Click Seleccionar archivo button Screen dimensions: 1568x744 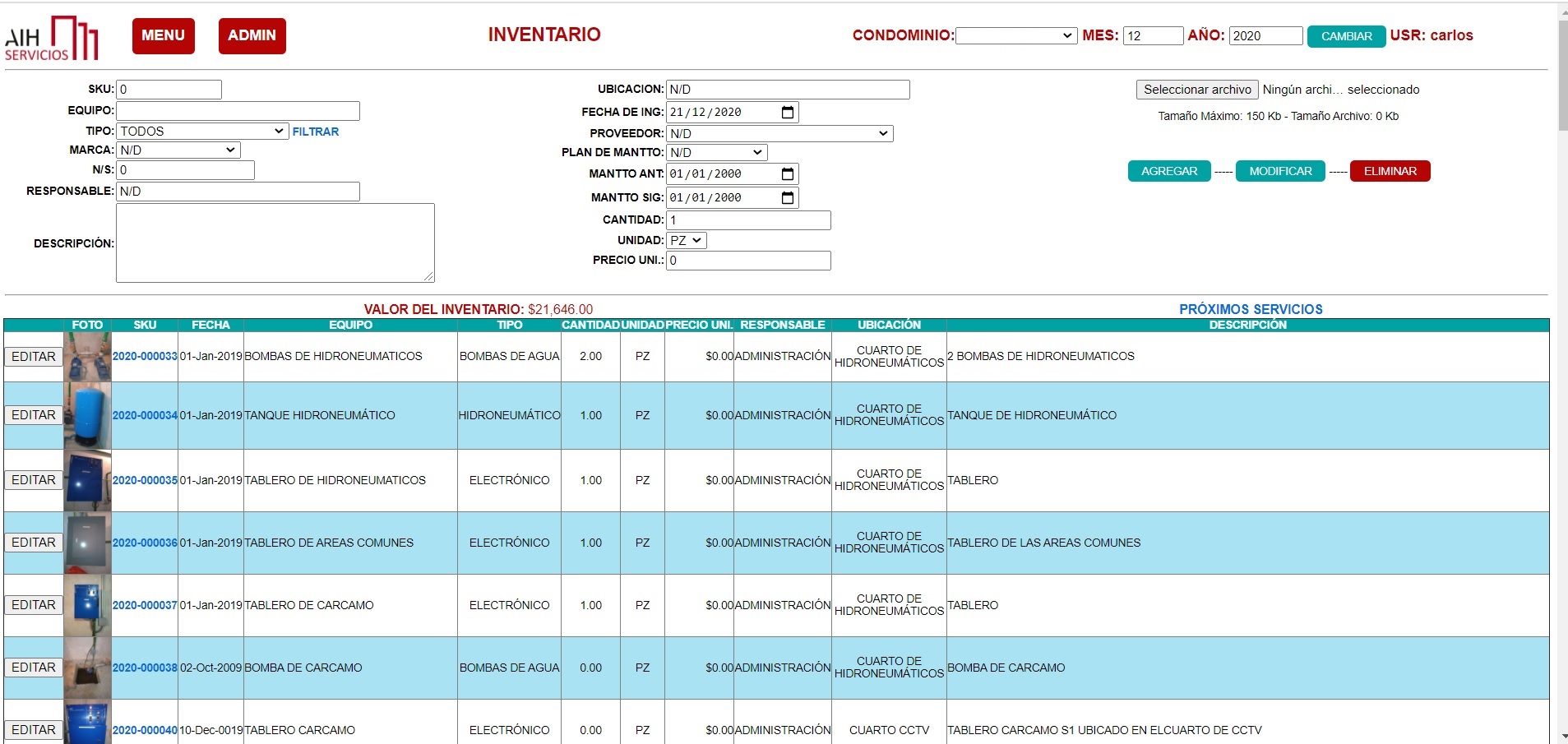coord(1197,90)
